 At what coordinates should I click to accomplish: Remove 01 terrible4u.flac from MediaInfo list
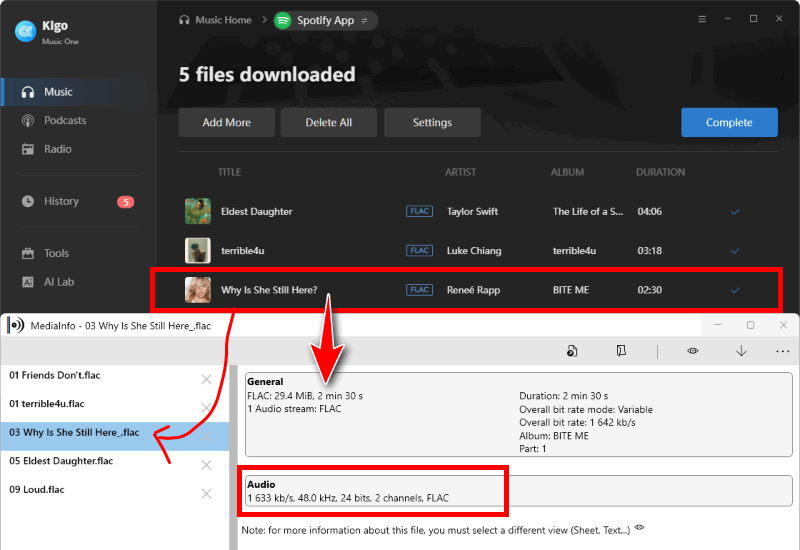pos(206,408)
